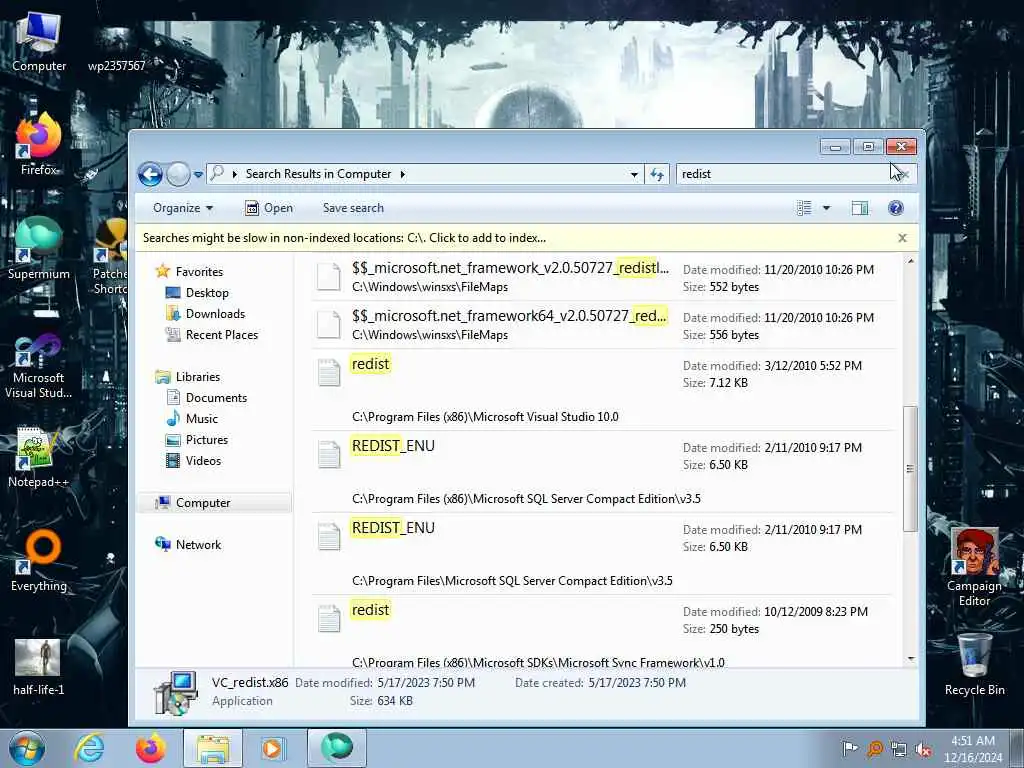Screen dimensions: 1024x768
Task: Expand the breadcrumb arrow after Search Results
Action: (x=402, y=174)
